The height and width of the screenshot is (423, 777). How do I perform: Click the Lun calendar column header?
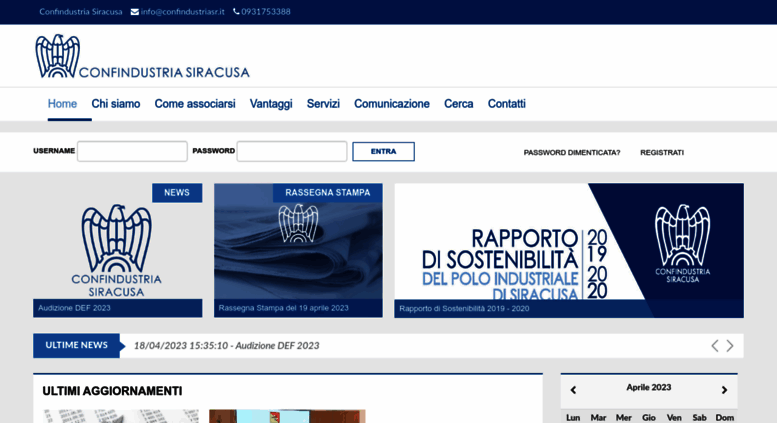573,418
